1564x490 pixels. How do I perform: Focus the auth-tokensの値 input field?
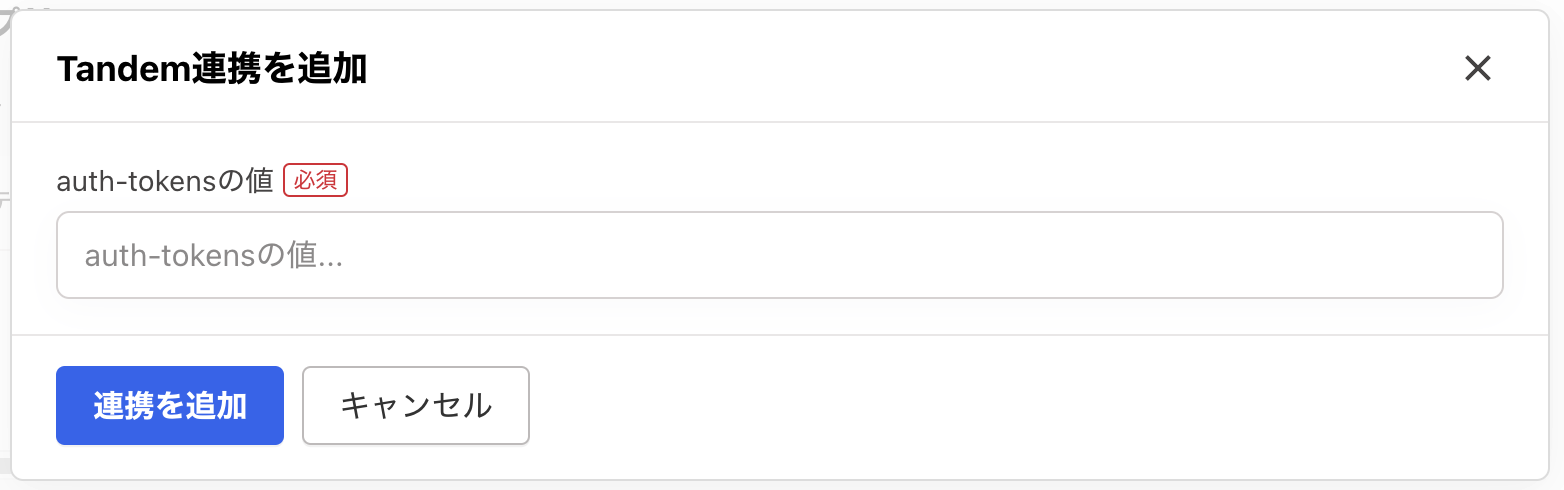pyautogui.click(x=780, y=255)
